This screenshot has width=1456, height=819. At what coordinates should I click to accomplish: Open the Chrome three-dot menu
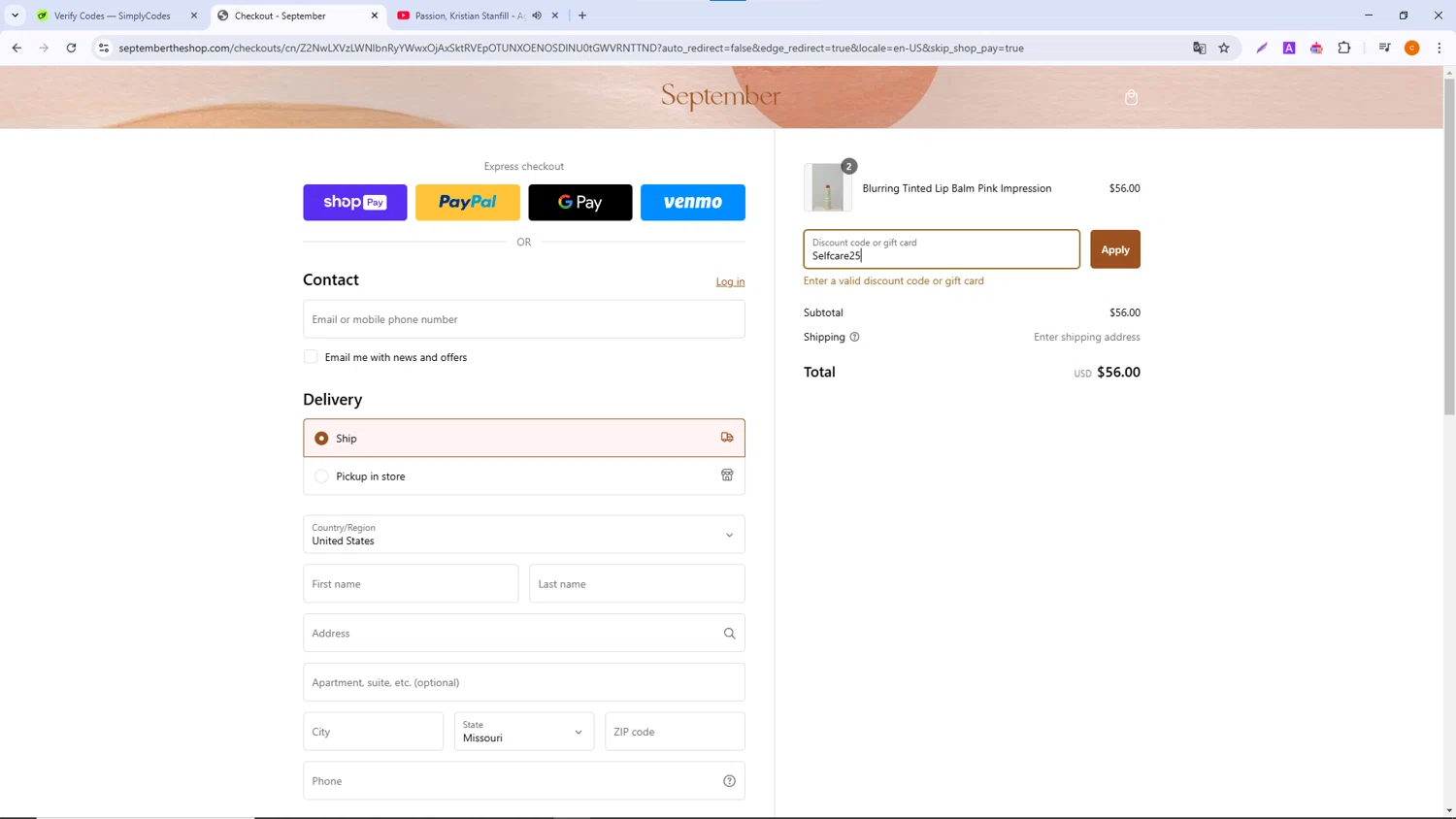pos(1439,48)
